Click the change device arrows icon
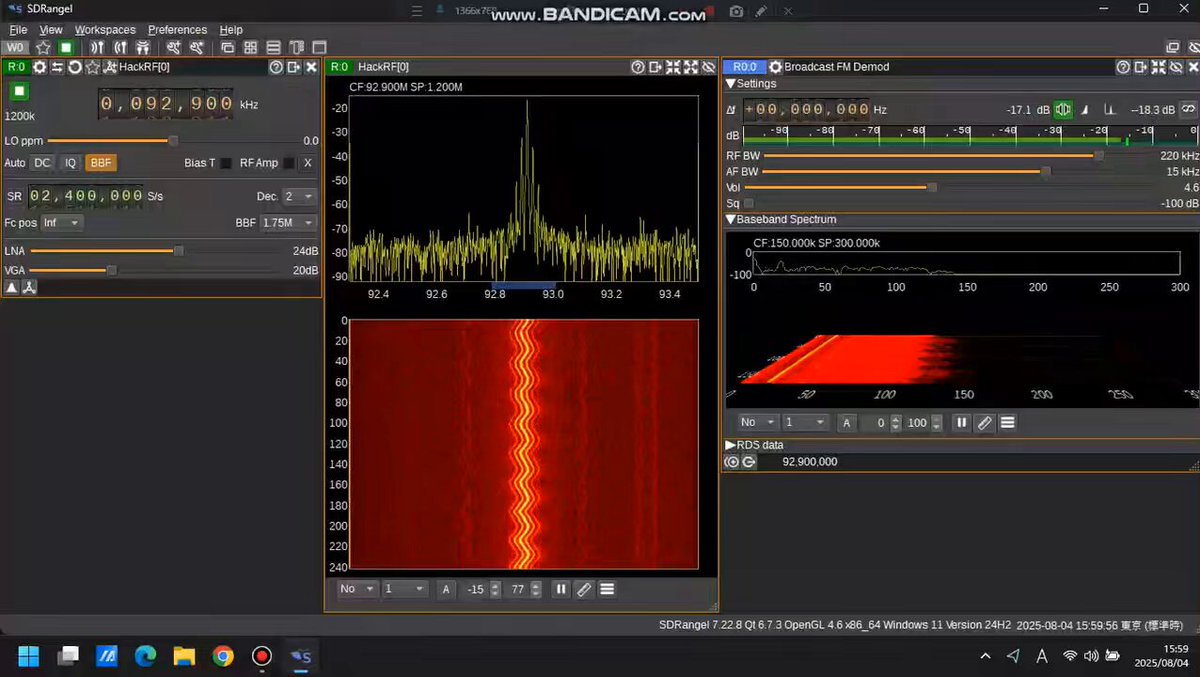Viewport: 1200px width, 677px height. pyautogui.click(x=57, y=67)
